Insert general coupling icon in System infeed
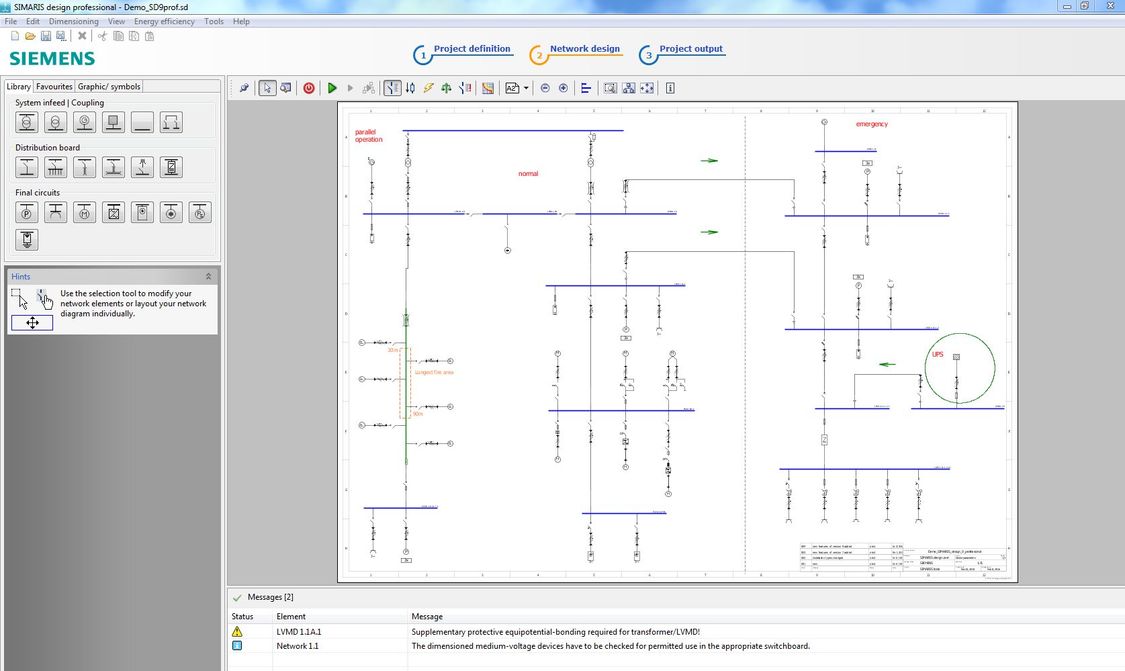The image size is (1125, 671). [171, 123]
